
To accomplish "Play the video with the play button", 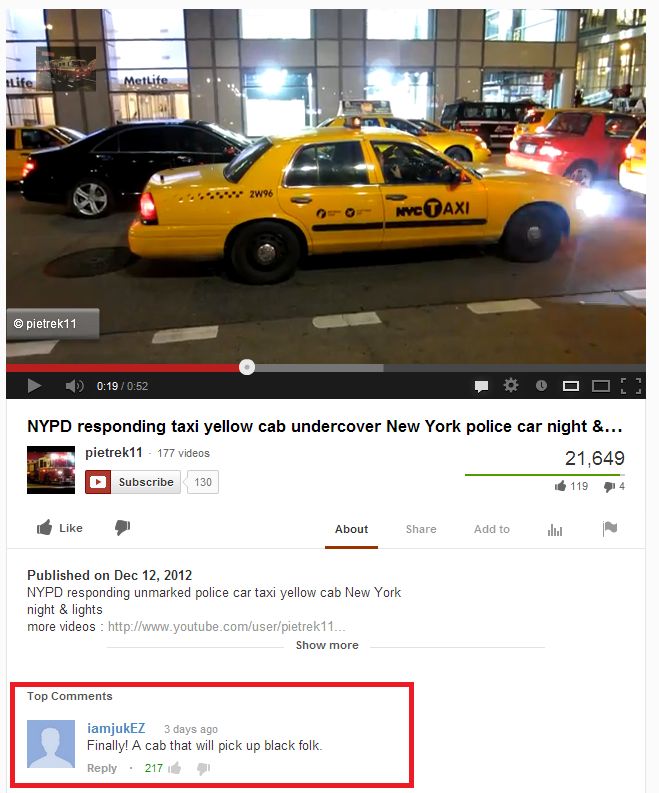I will [34, 386].
